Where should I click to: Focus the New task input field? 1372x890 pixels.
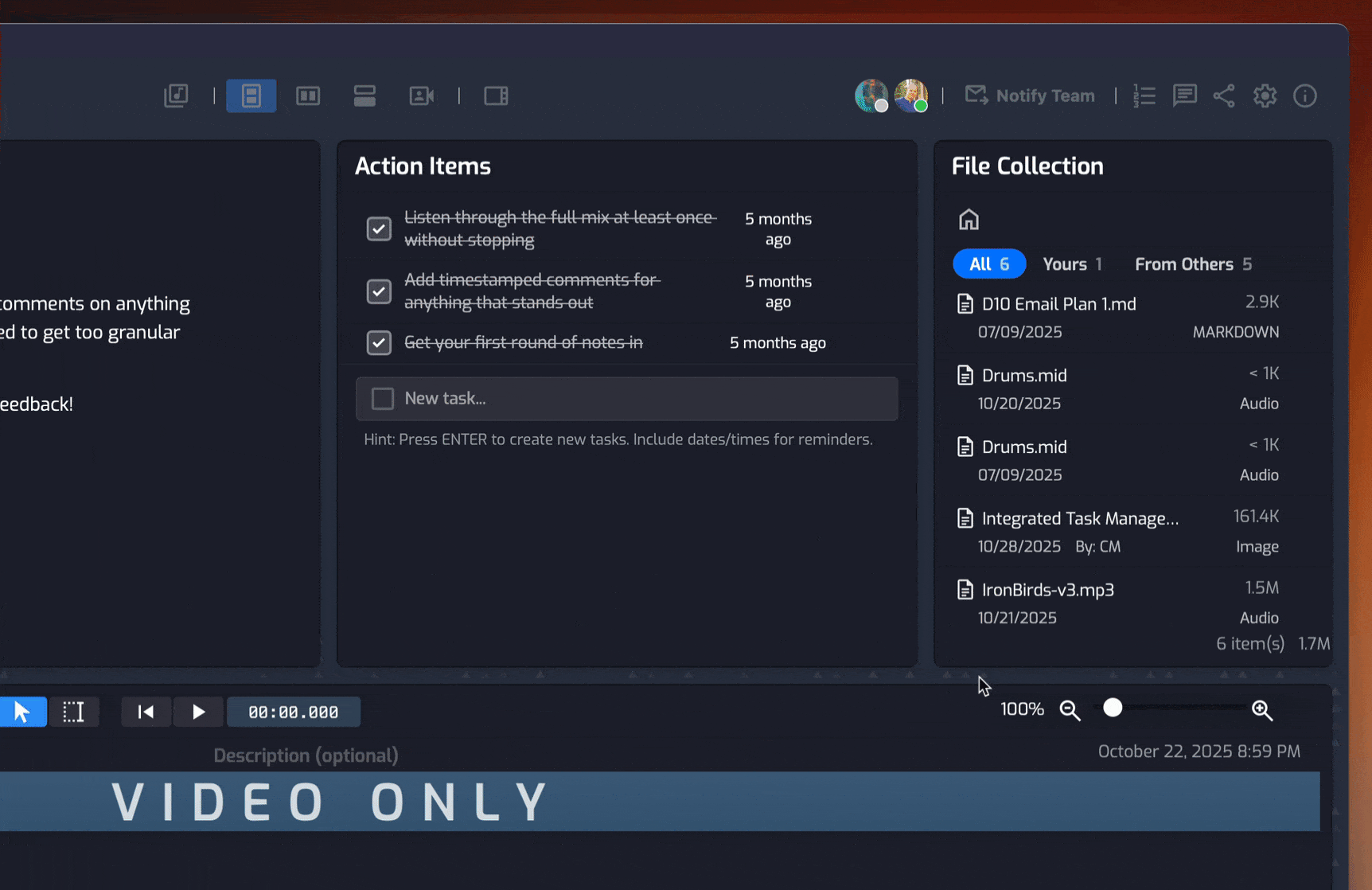pos(627,398)
